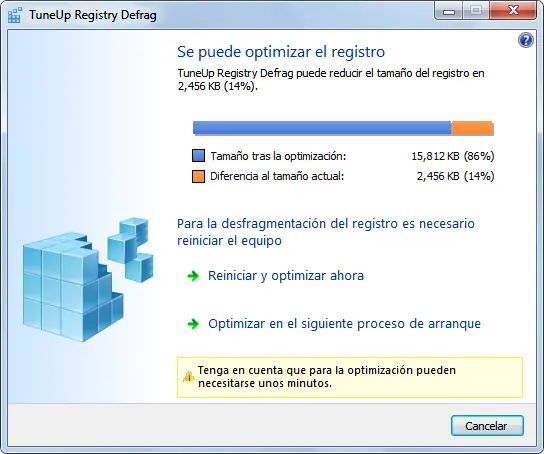Click the TuneUp Registry Defrag window title text
The height and width of the screenshot is (454, 544).
(93, 15)
